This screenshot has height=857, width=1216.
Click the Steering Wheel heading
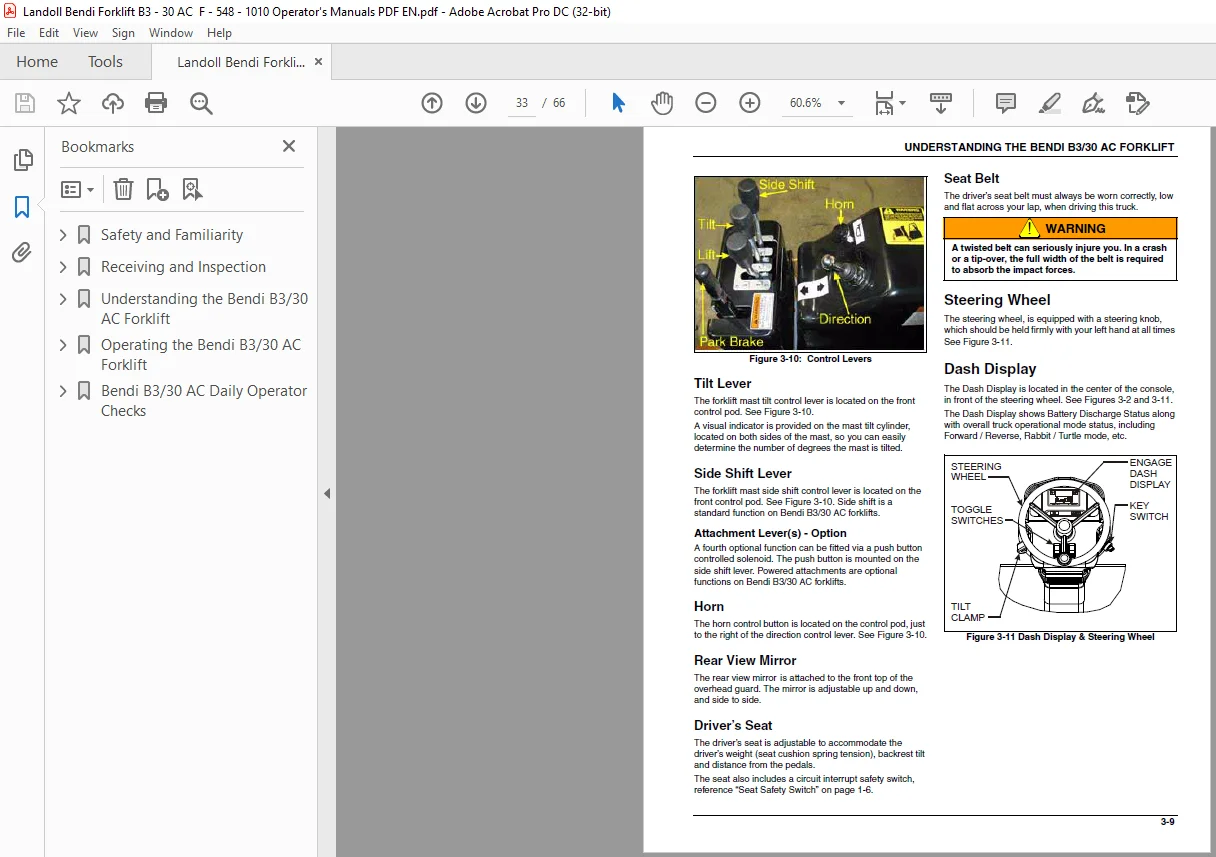coord(997,299)
